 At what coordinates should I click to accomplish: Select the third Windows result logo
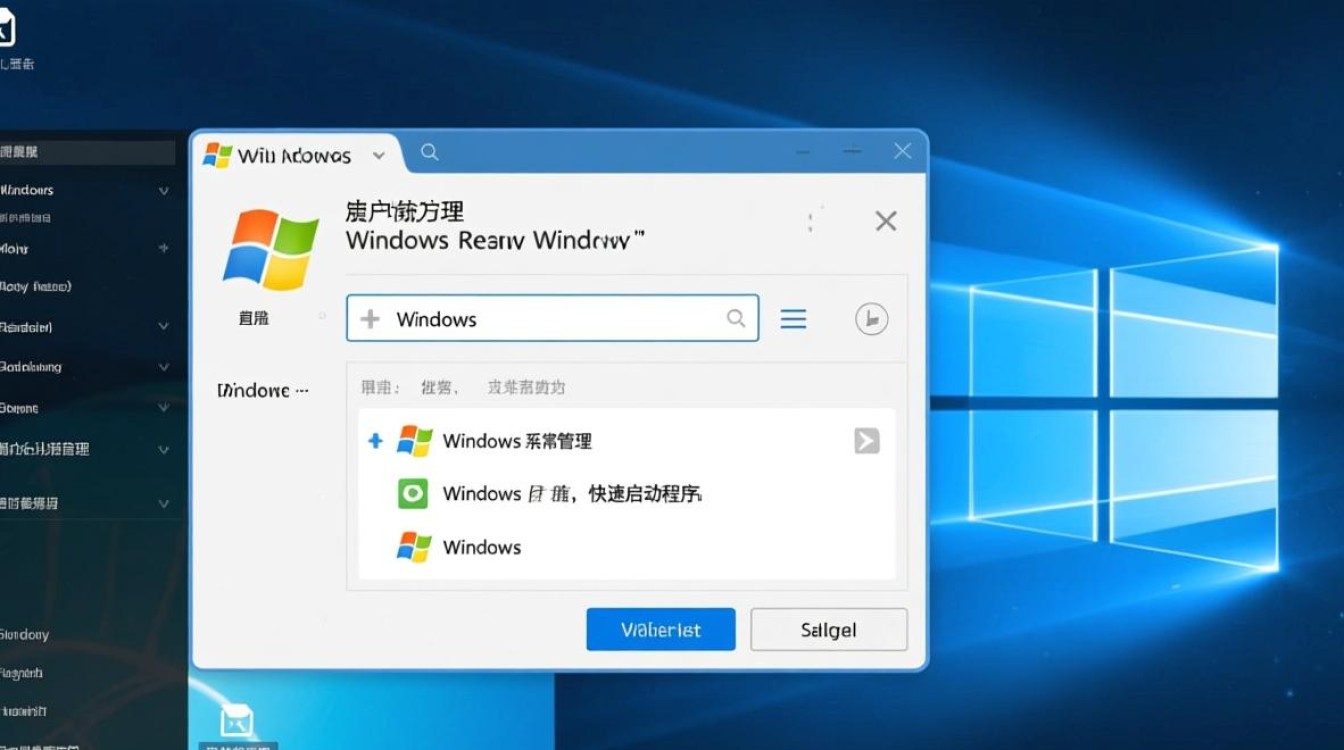pos(413,547)
